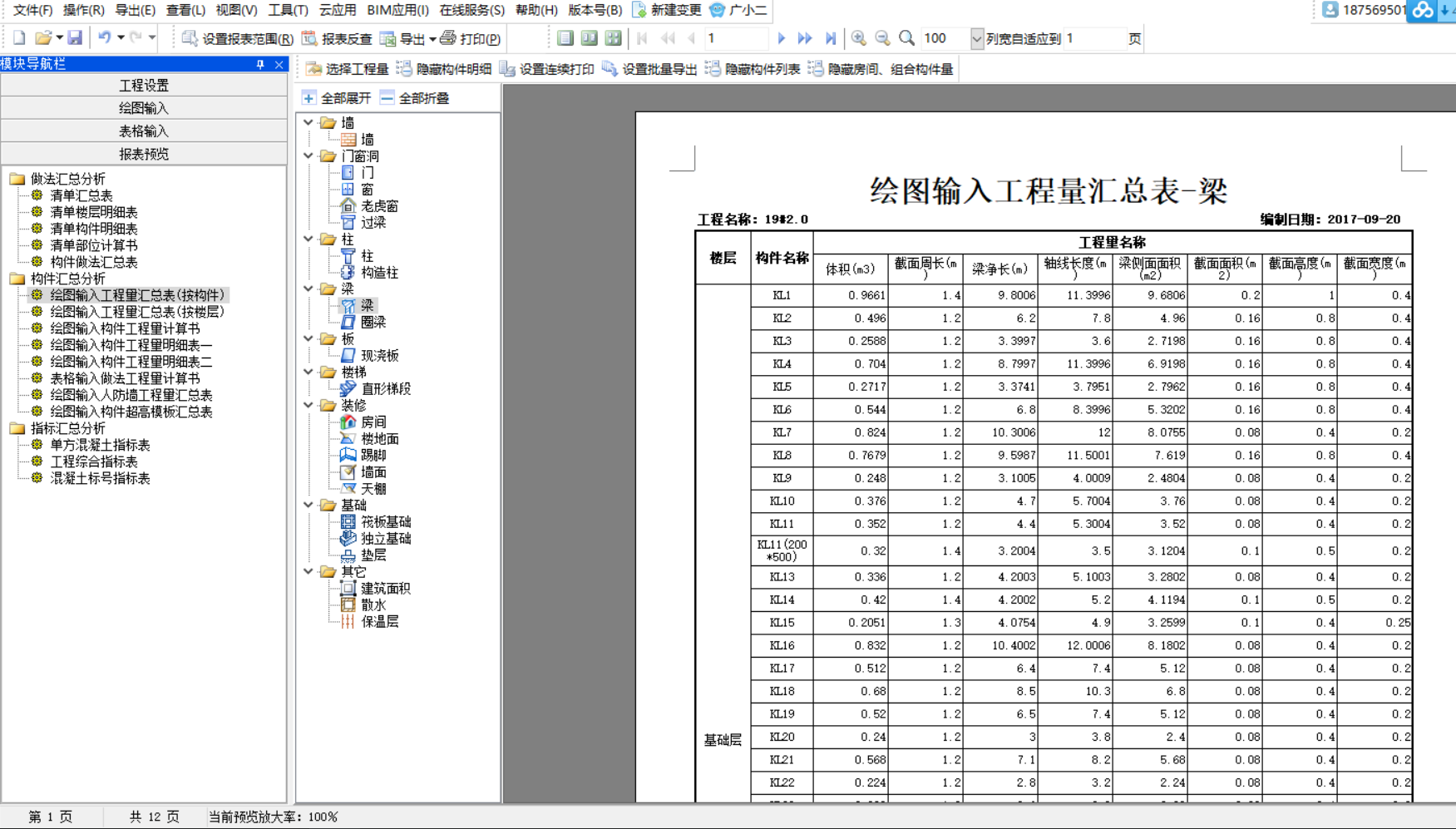Click the undo arrow icon
This screenshot has width=1456, height=829.
pyautogui.click(x=105, y=38)
